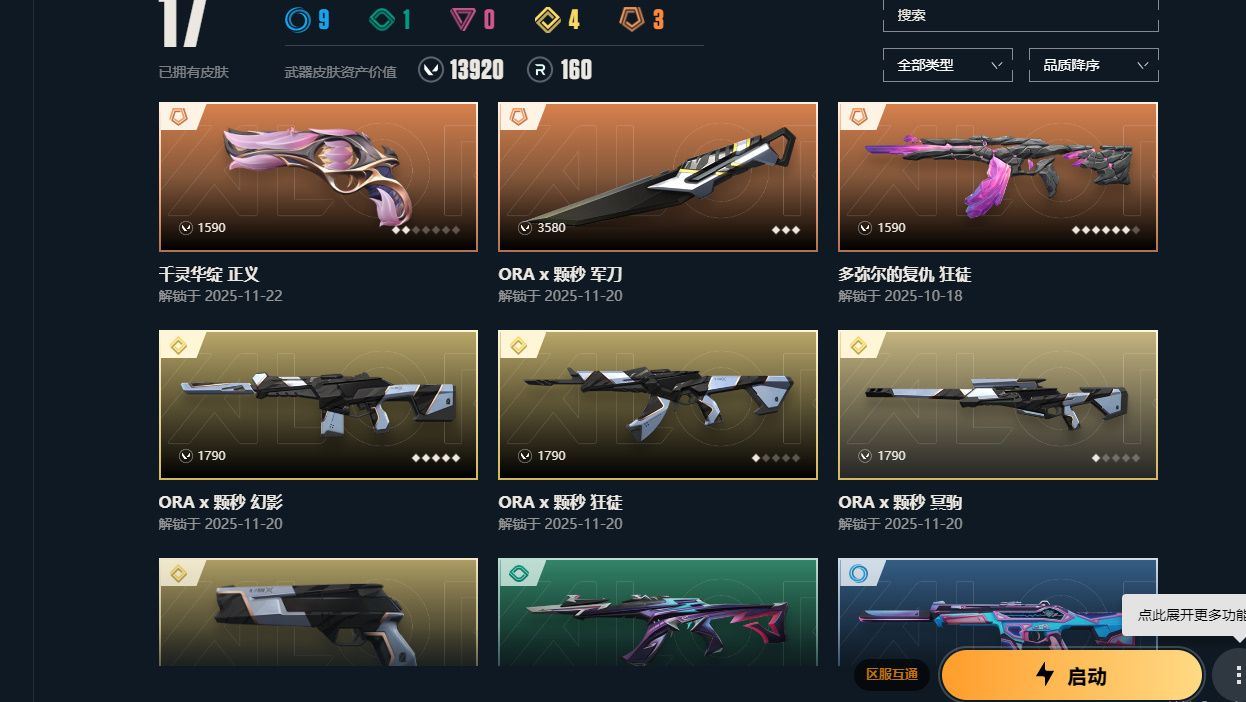Click the VP currency icon beside 13920

(x=431, y=70)
